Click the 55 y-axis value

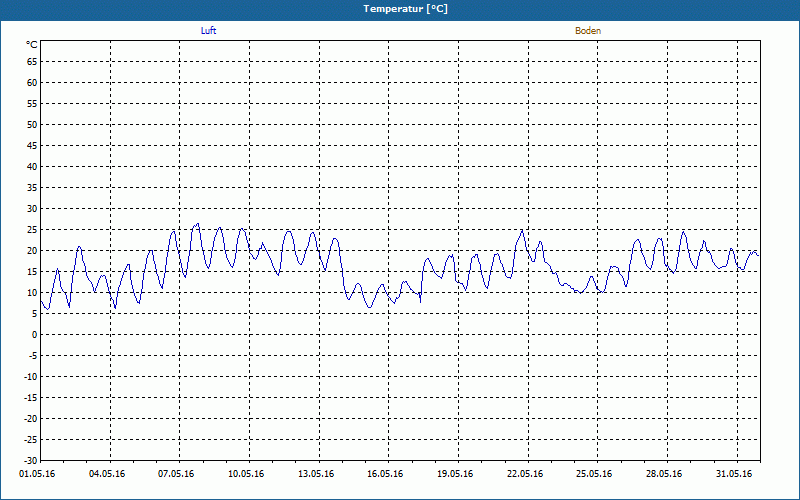[32, 104]
